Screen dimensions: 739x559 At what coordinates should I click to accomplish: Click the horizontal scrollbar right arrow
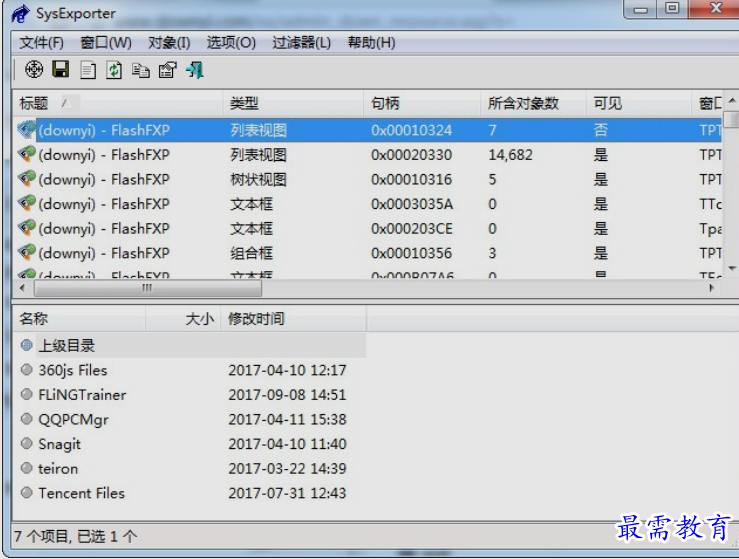pos(712,288)
